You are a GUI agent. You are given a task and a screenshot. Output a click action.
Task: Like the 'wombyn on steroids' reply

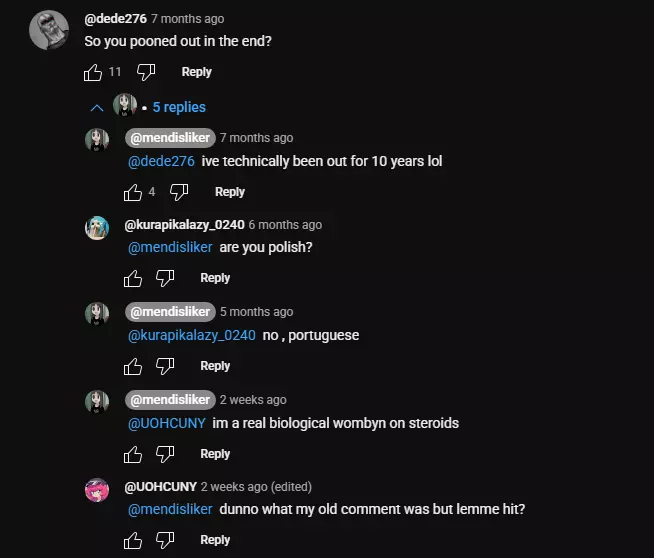133,454
